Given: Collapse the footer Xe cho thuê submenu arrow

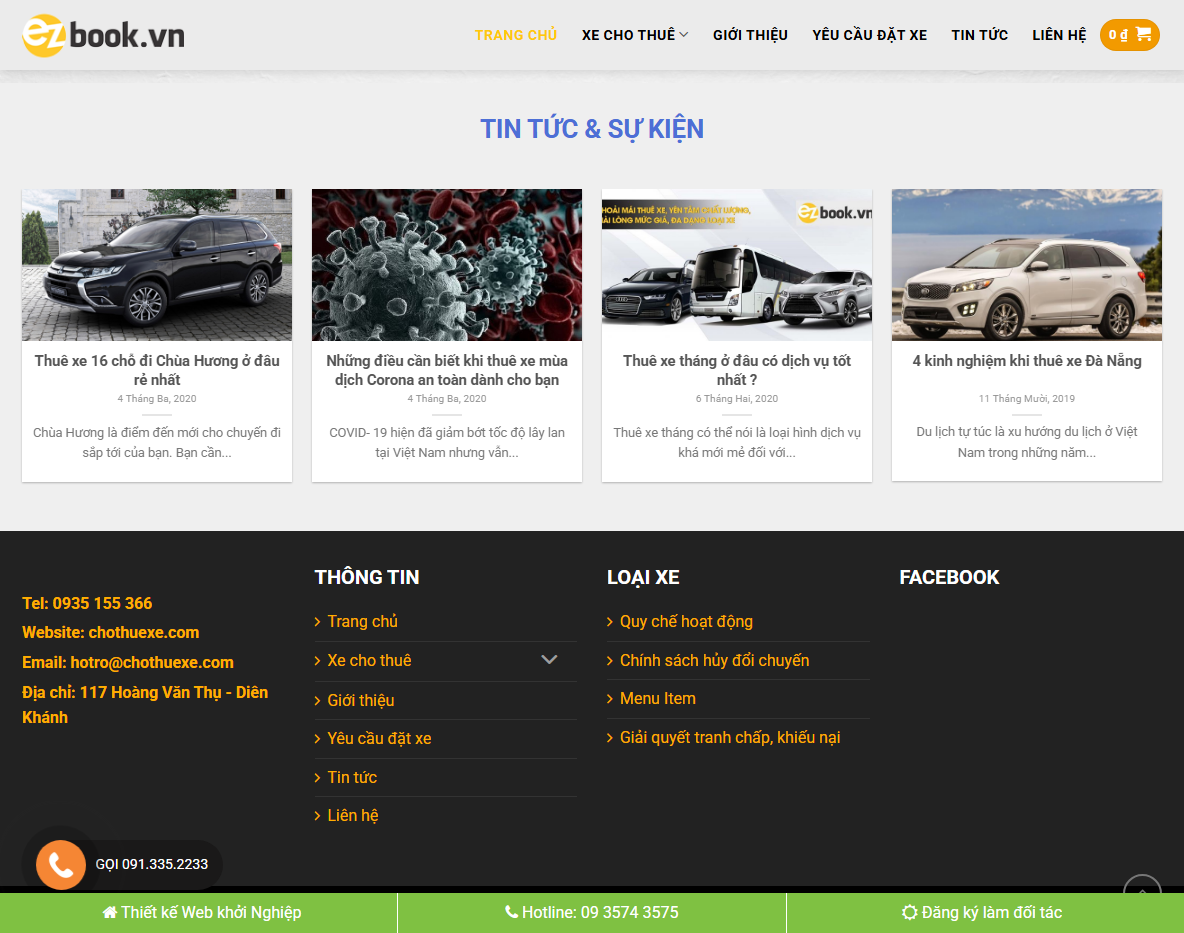Looking at the screenshot, I should point(549,660).
